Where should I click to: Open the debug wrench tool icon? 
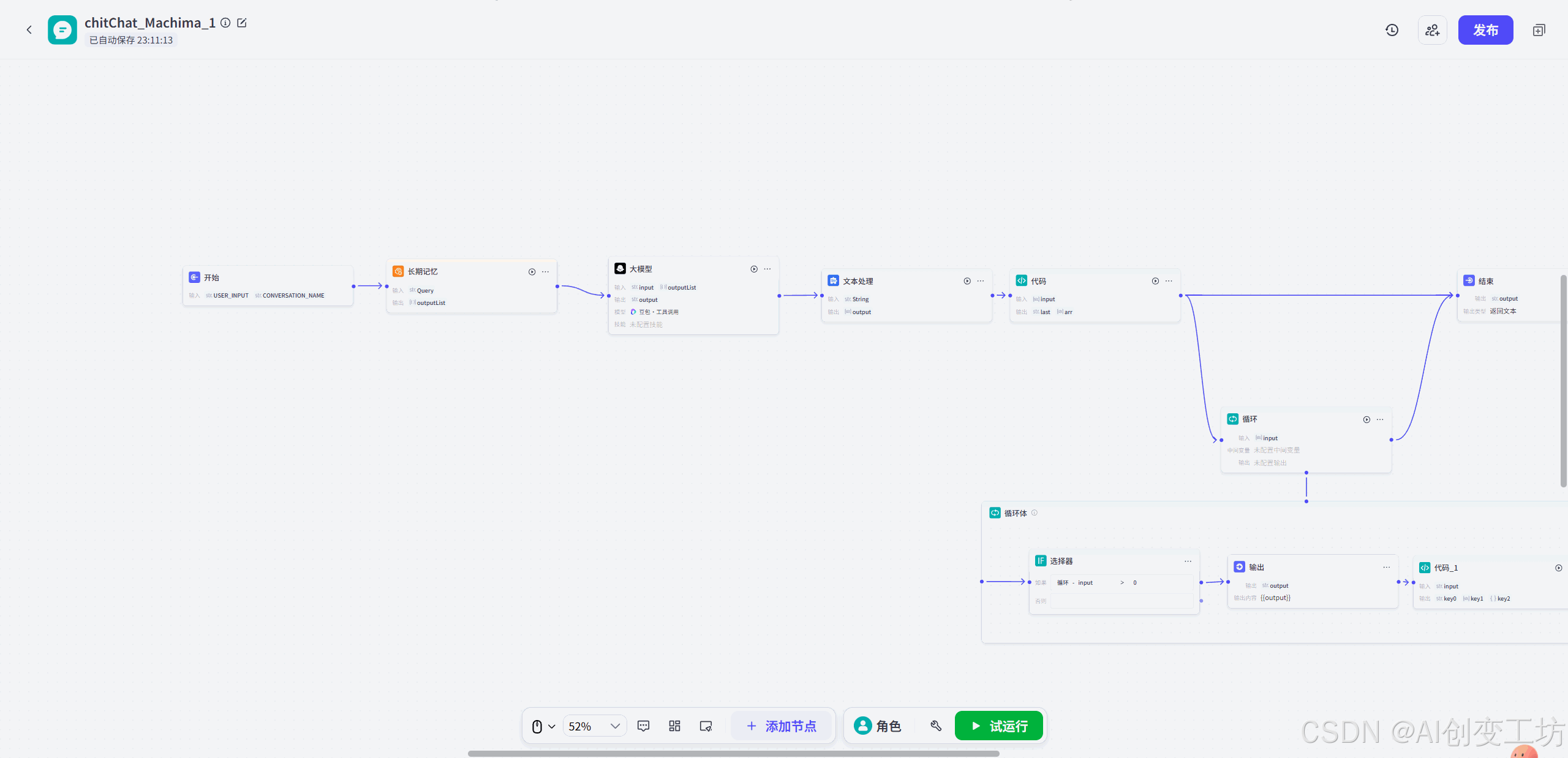(936, 726)
